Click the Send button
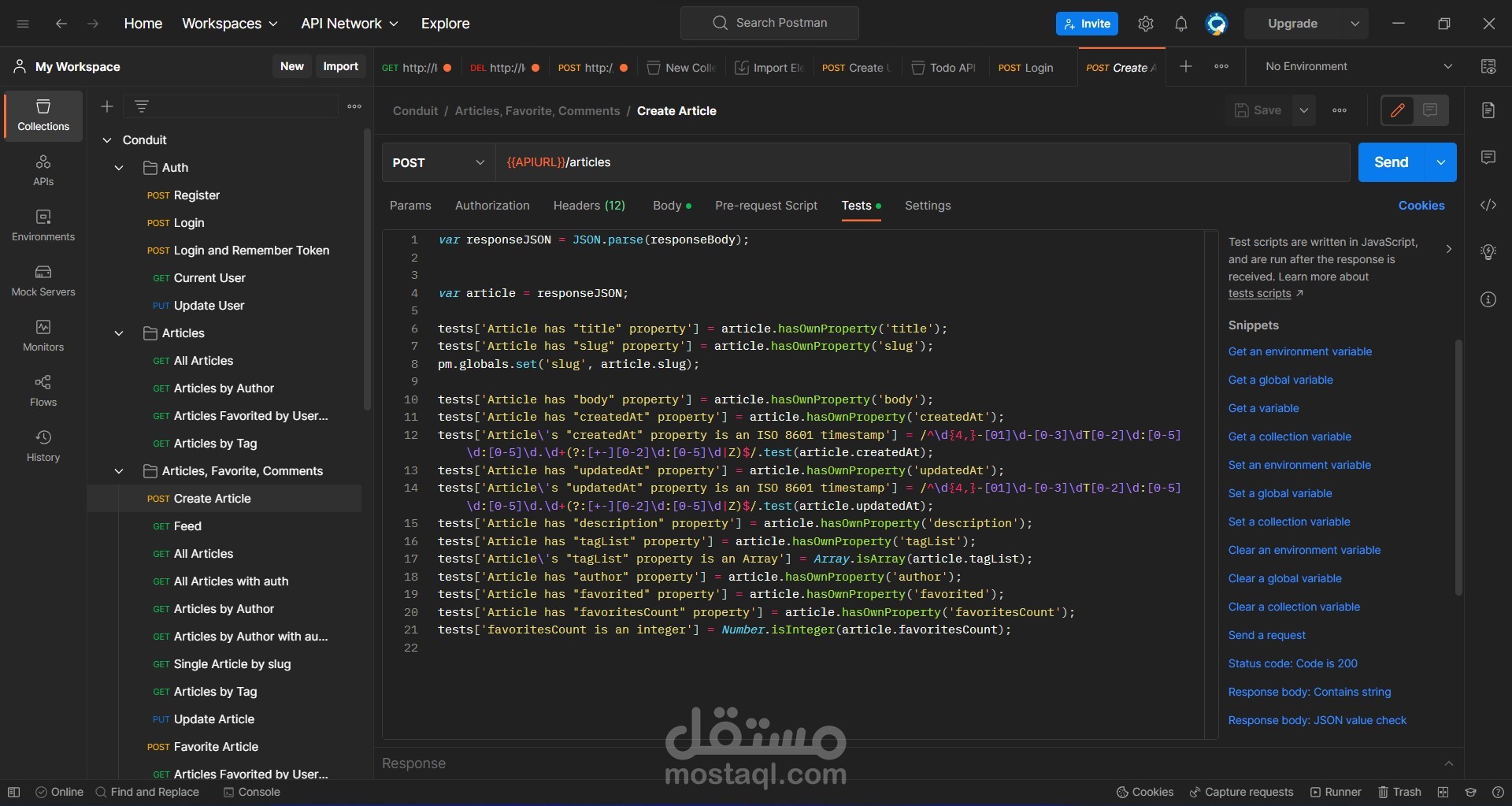 [x=1391, y=162]
